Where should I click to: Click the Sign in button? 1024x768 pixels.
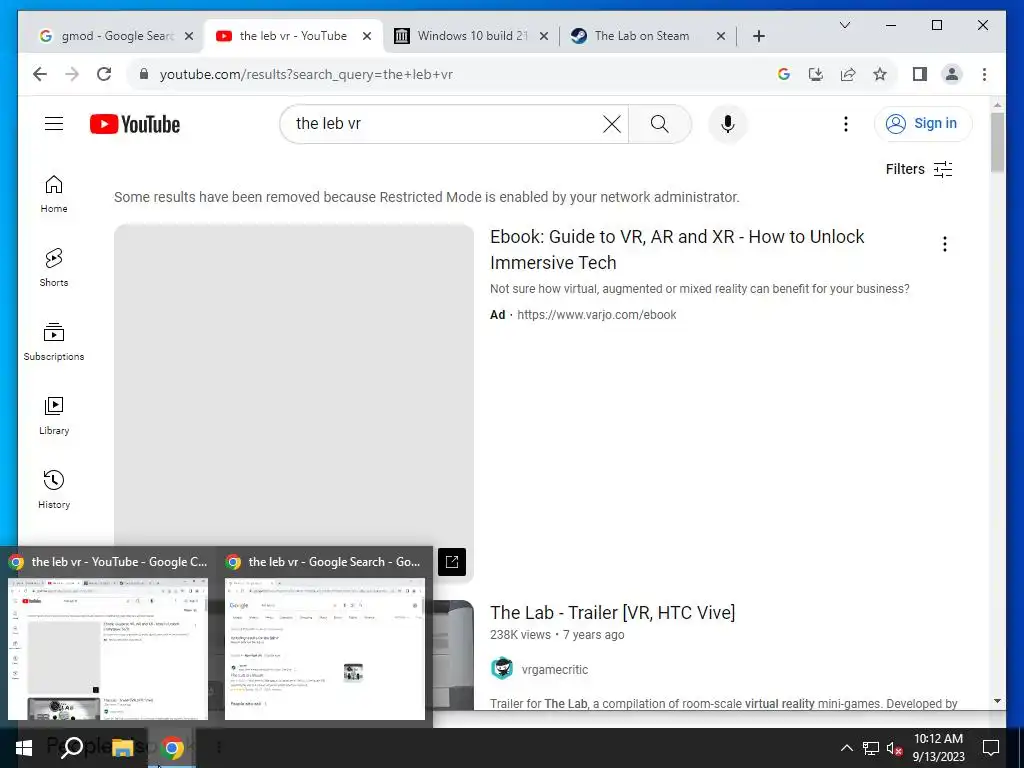[x=922, y=123]
